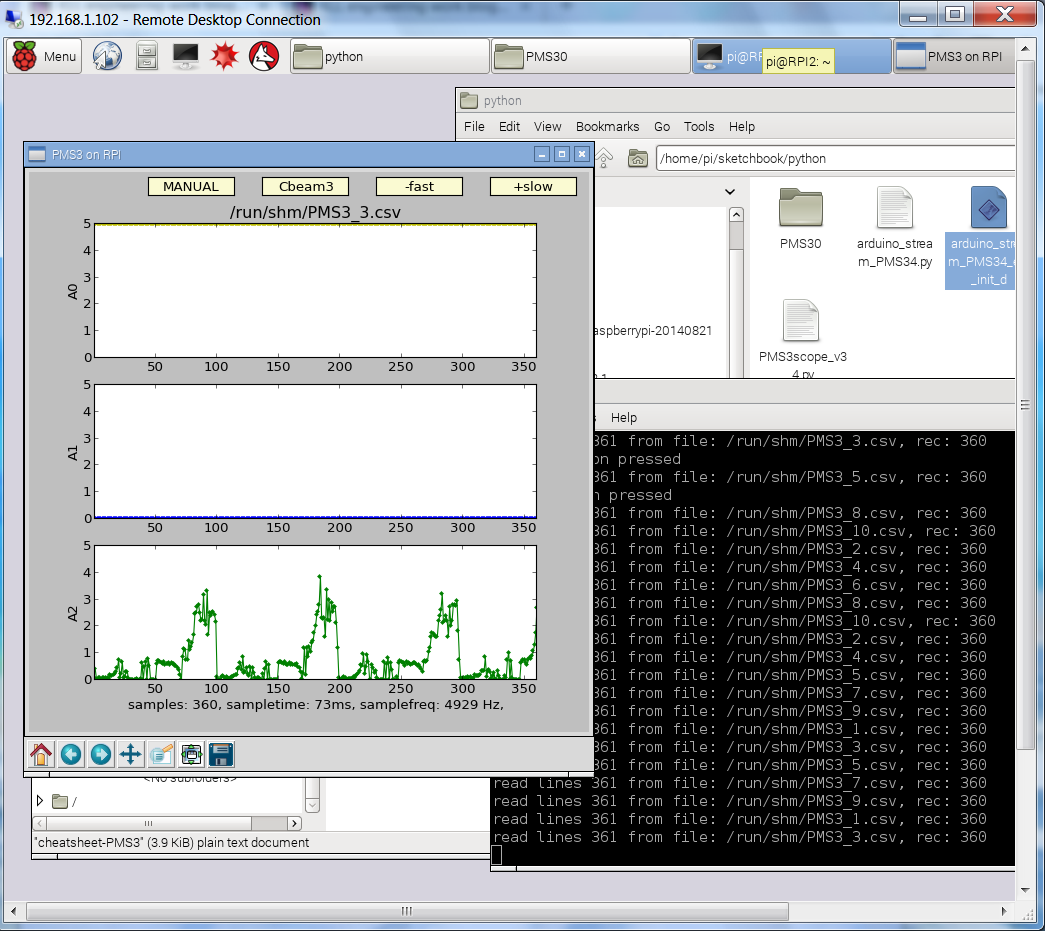Open the Configure subplots tool
Image resolution: width=1045 pixels, height=931 pixels.
coord(192,754)
